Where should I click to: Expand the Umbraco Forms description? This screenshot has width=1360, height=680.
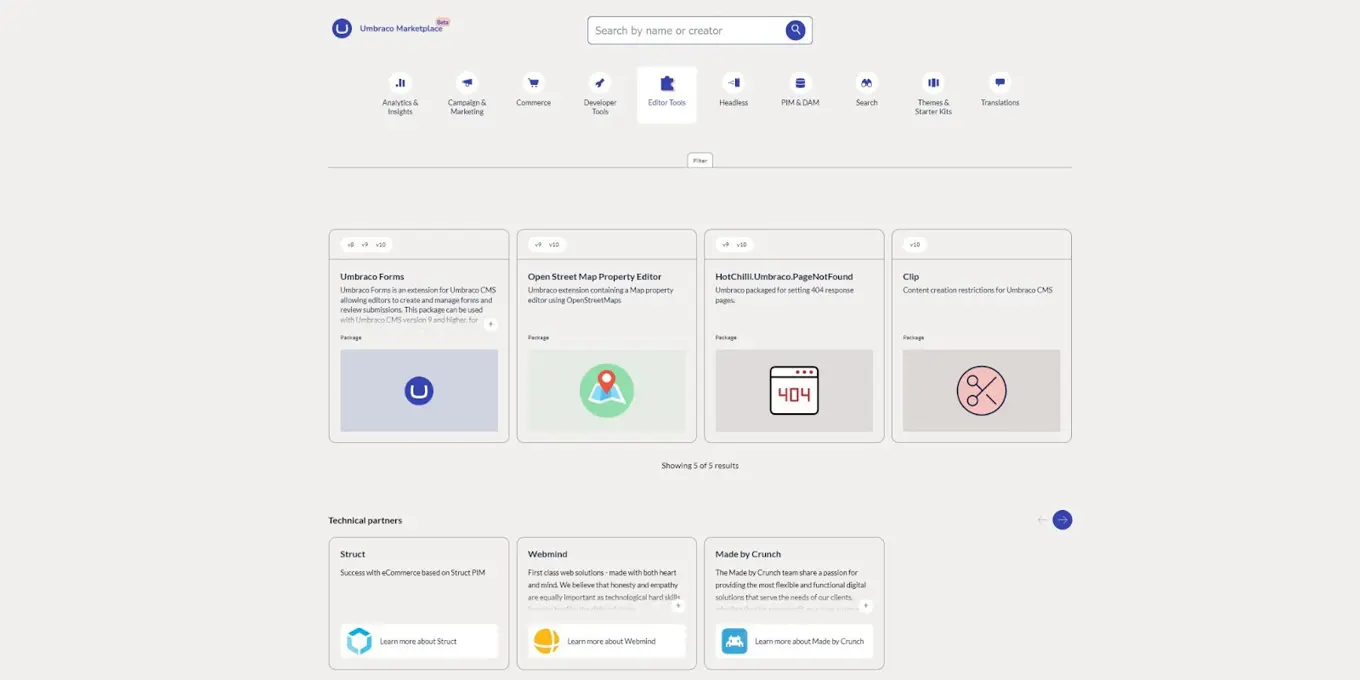(x=490, y=324)
